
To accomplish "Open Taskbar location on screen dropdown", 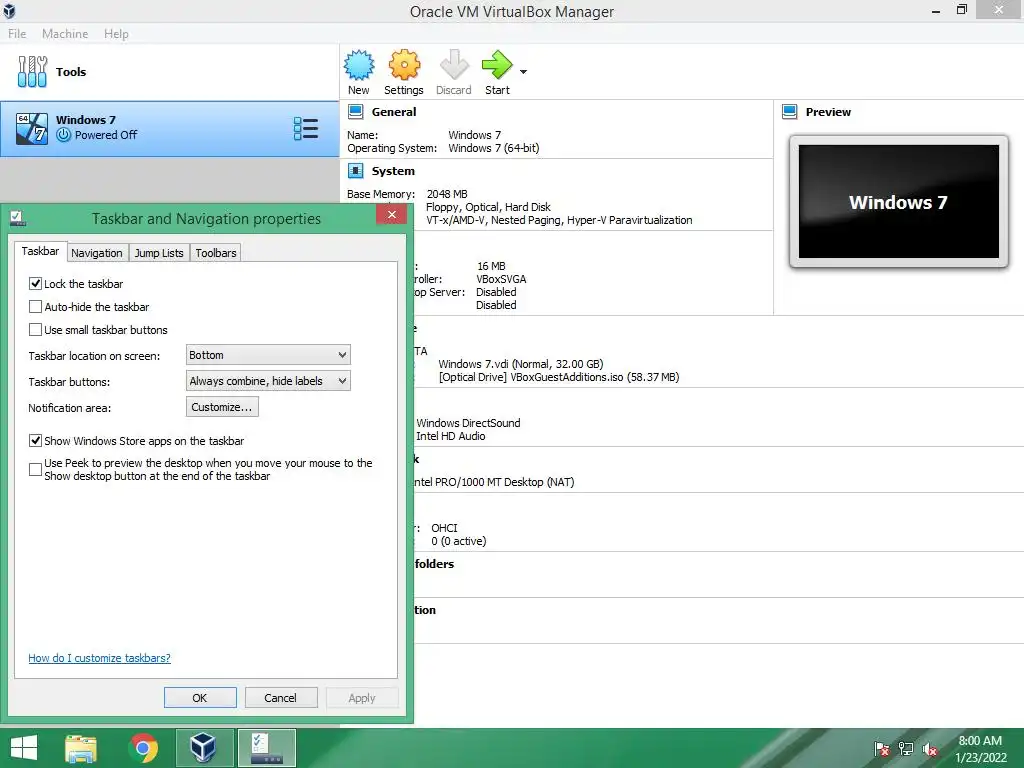I will point(268,355).
